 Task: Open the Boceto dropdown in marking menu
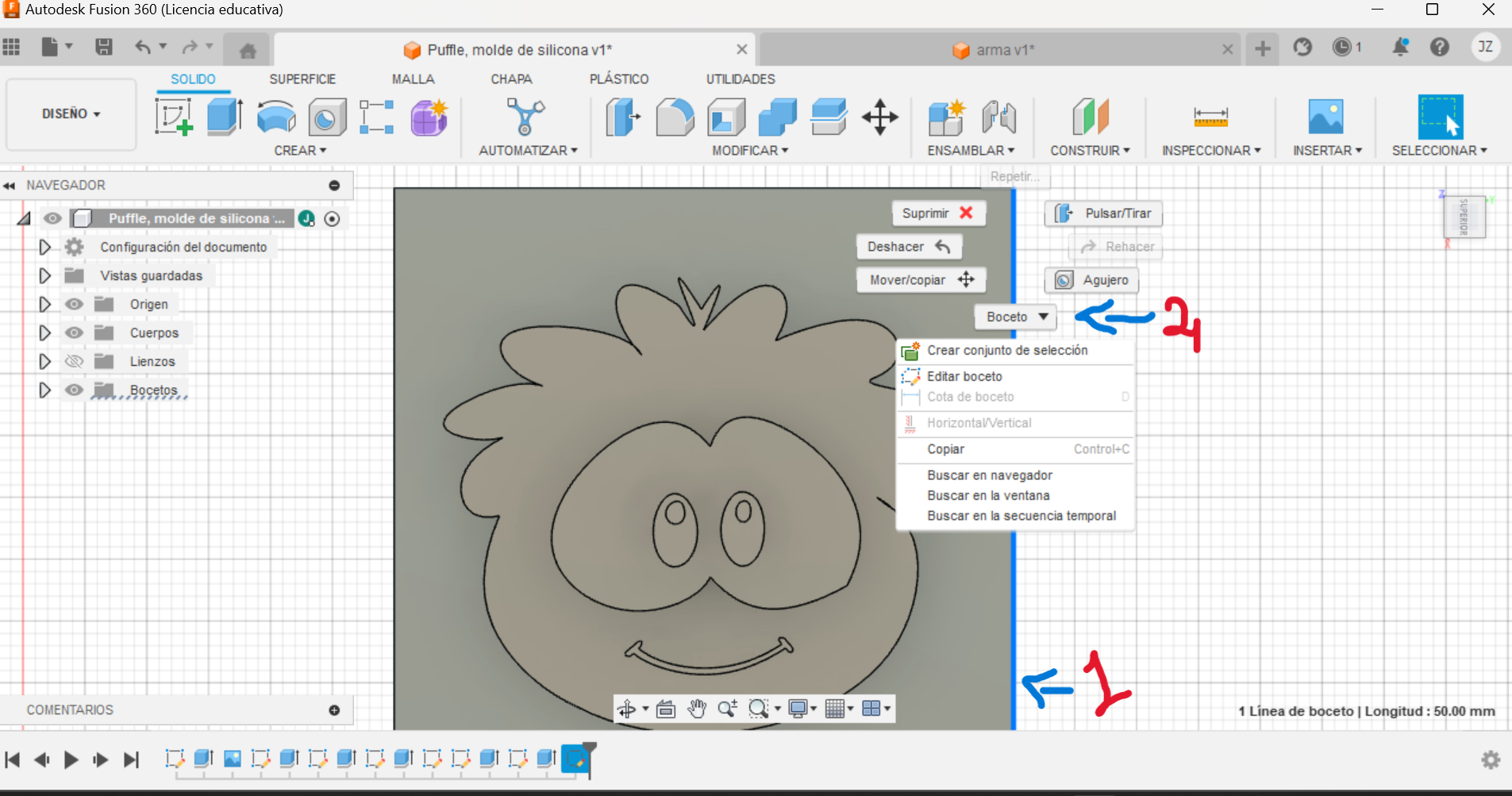pyautogui.click(x=1017, y=317)
